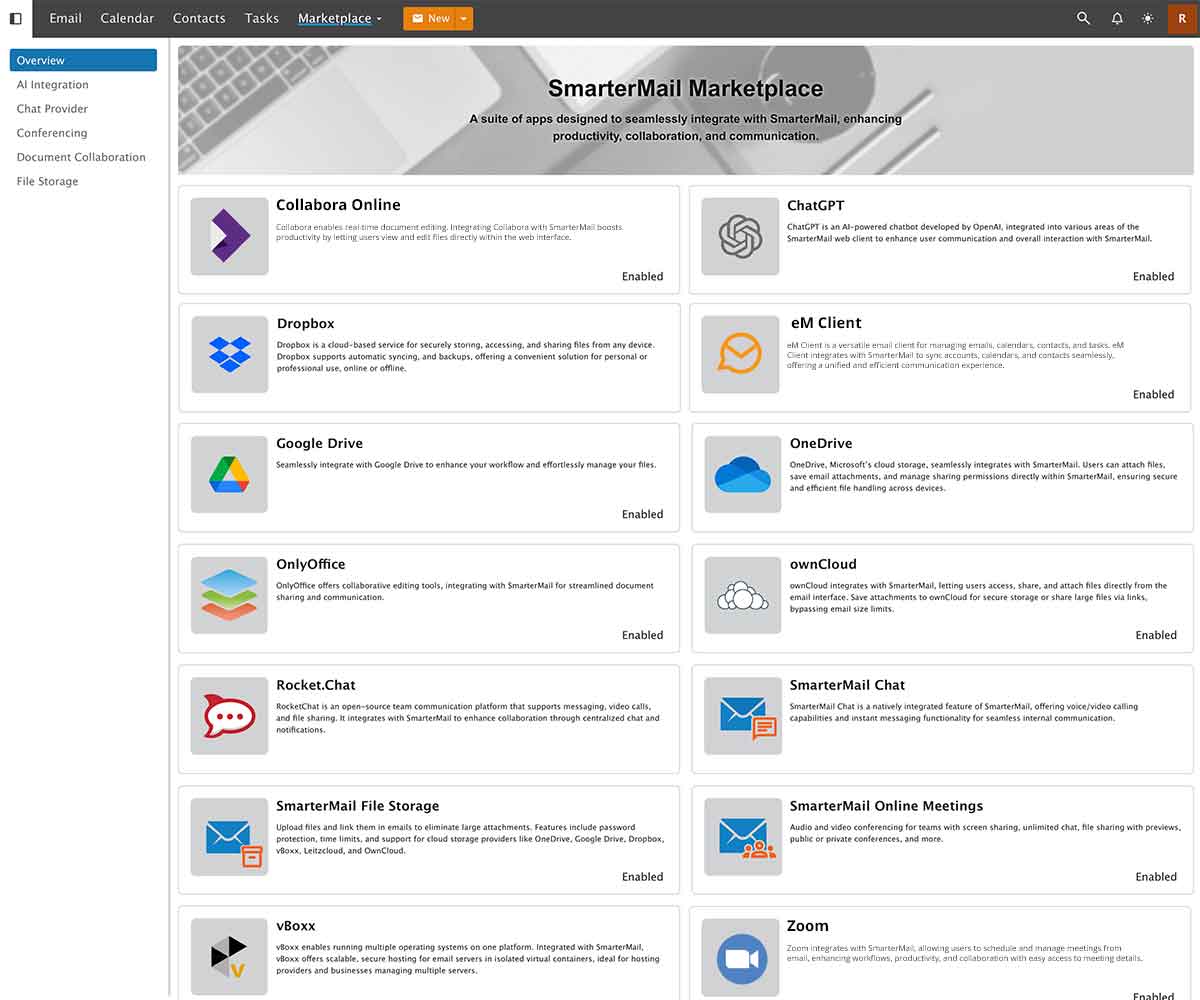Open eM Client title link
Image resolution: width=1200 pixels, height=1000 pixels.
(826, 323)
